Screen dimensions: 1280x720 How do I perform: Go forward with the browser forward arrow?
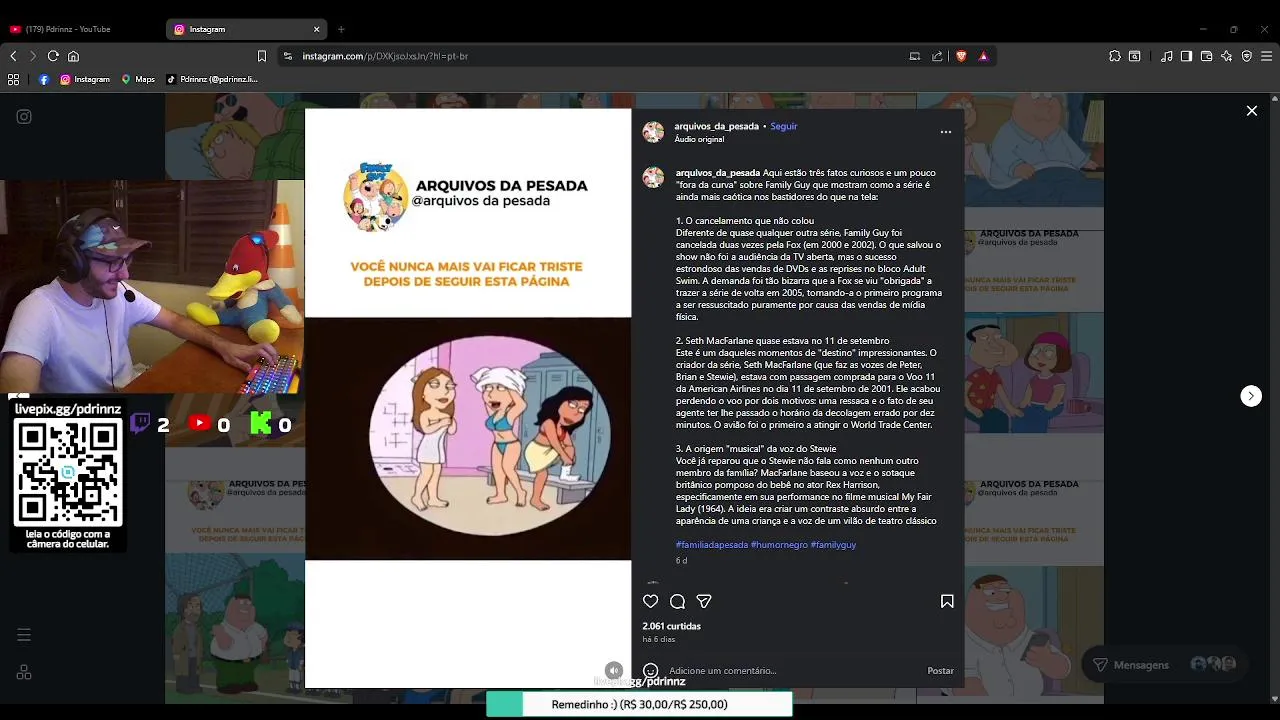coord(32,56)
